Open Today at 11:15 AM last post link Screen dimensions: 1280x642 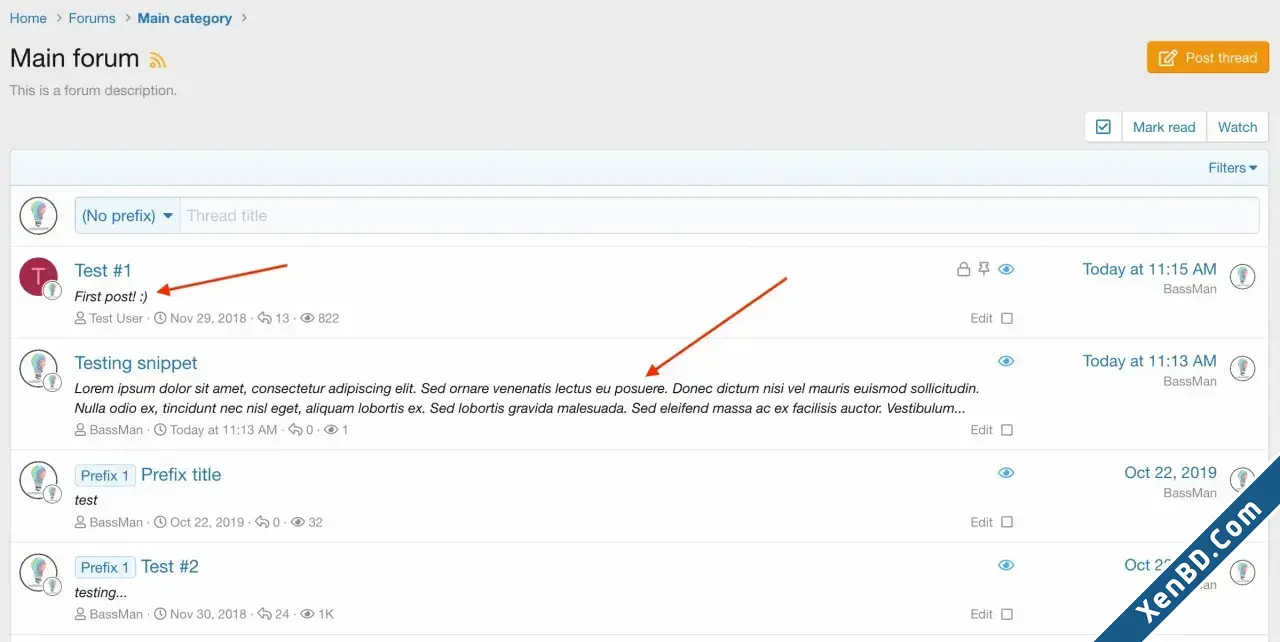click(x=1149, y=269)
